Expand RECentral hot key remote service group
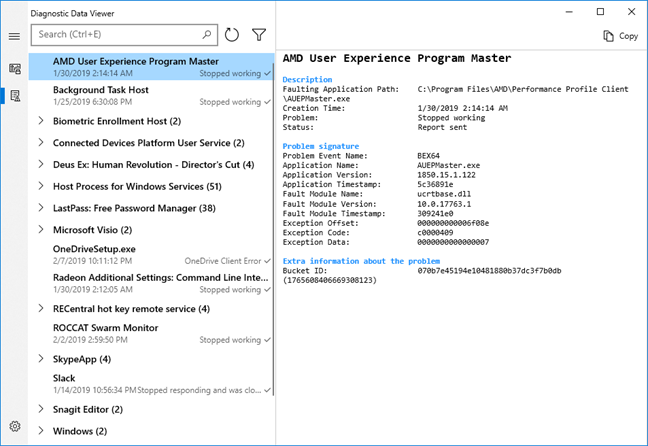 coord(40,308)
